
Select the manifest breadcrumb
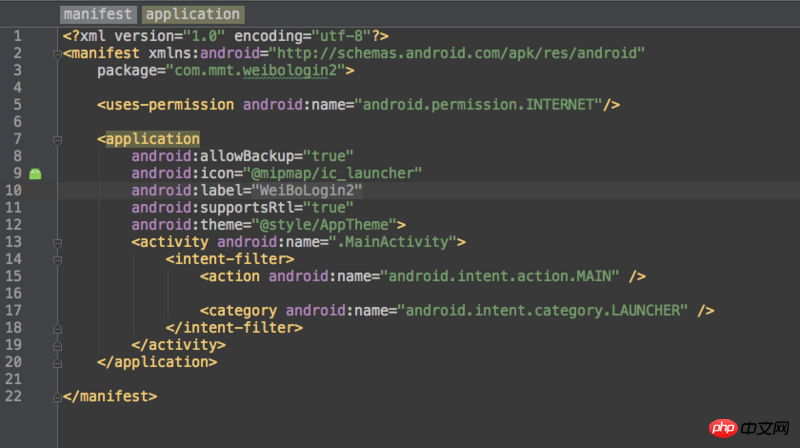pyautogui.click(x=99, y=14)
